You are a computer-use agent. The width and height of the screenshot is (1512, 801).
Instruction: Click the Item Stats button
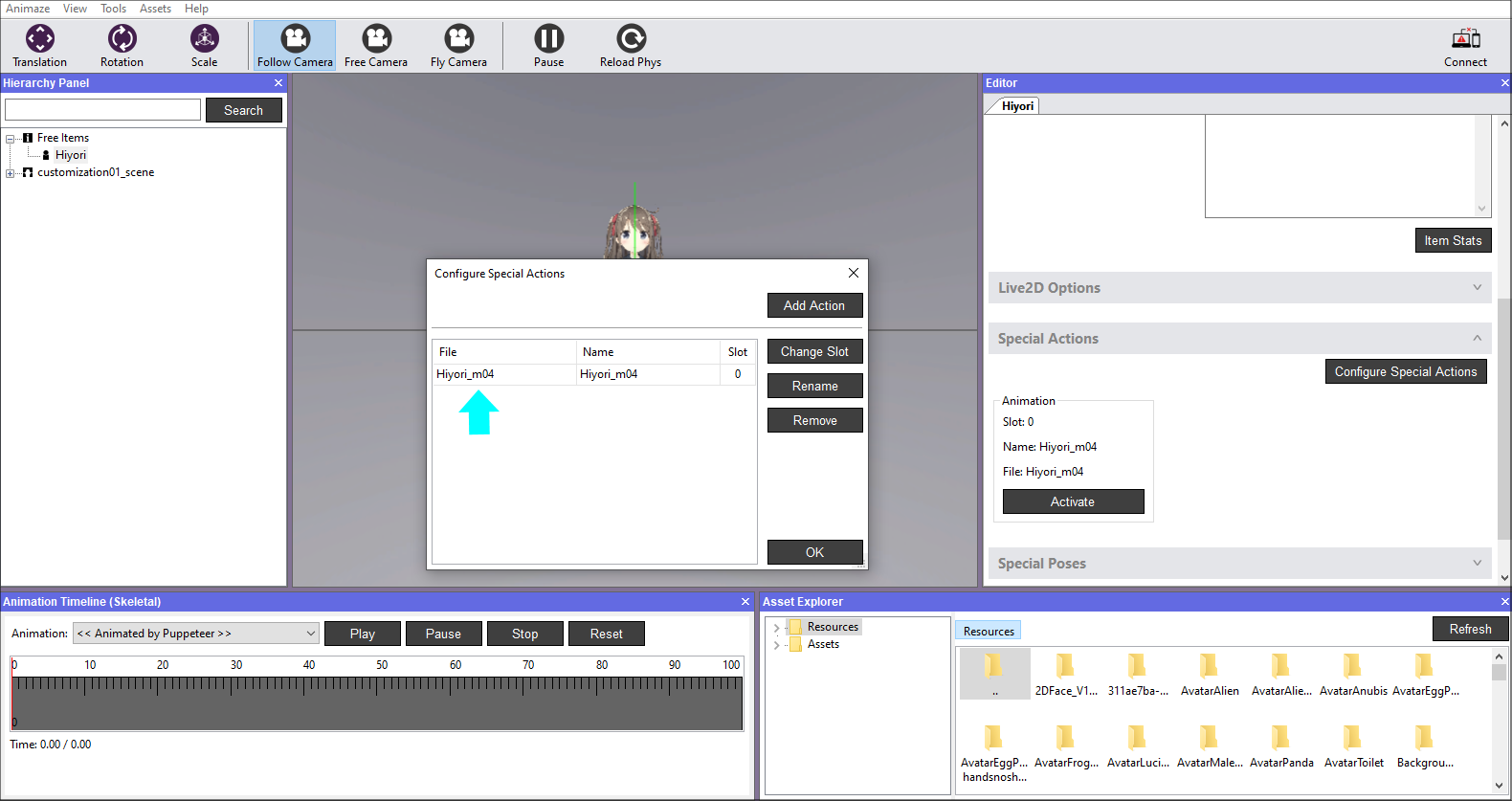[1453, 240]
